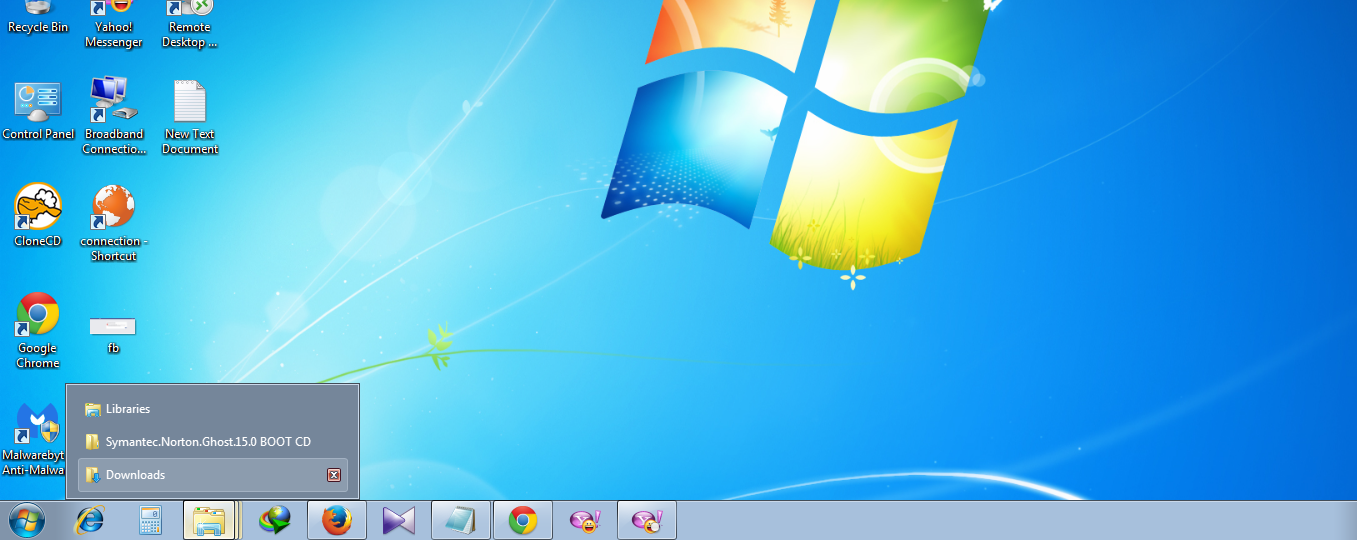Switch to Chrome on the taskbar

coord(523,521)
